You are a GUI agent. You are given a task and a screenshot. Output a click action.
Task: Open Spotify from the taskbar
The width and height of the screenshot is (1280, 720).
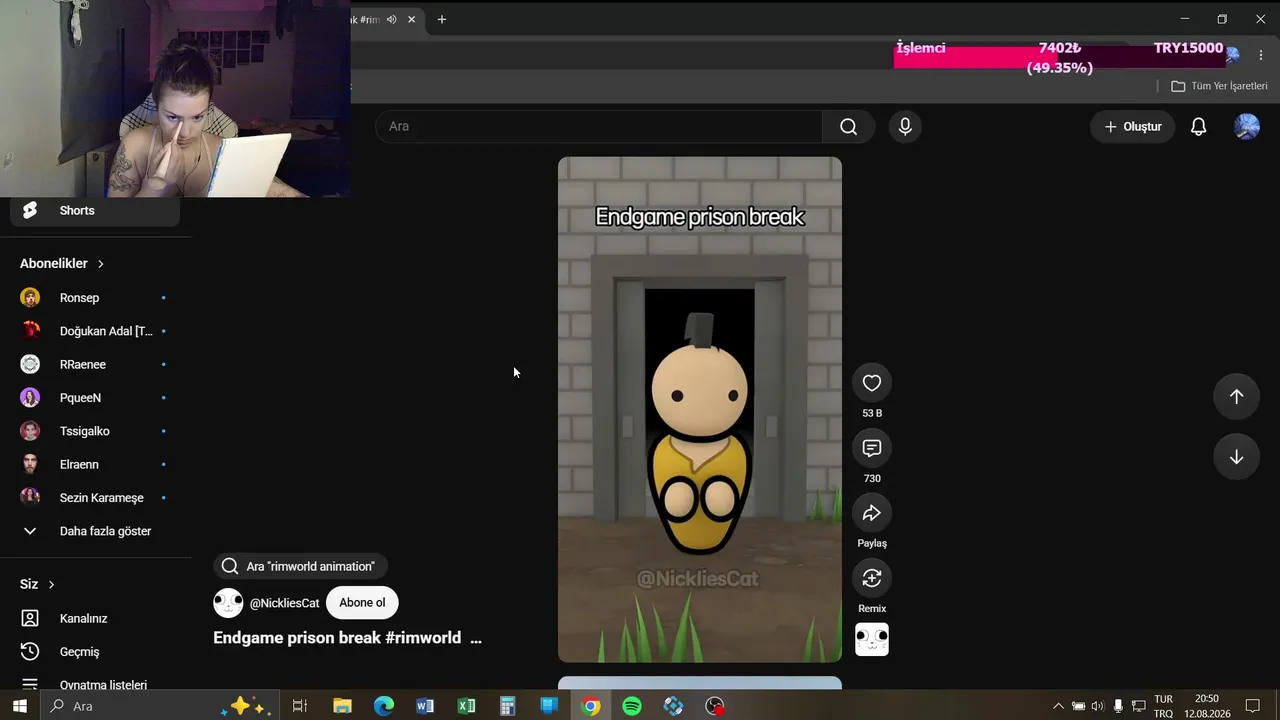pyautogui.click(x=632, y=706)
